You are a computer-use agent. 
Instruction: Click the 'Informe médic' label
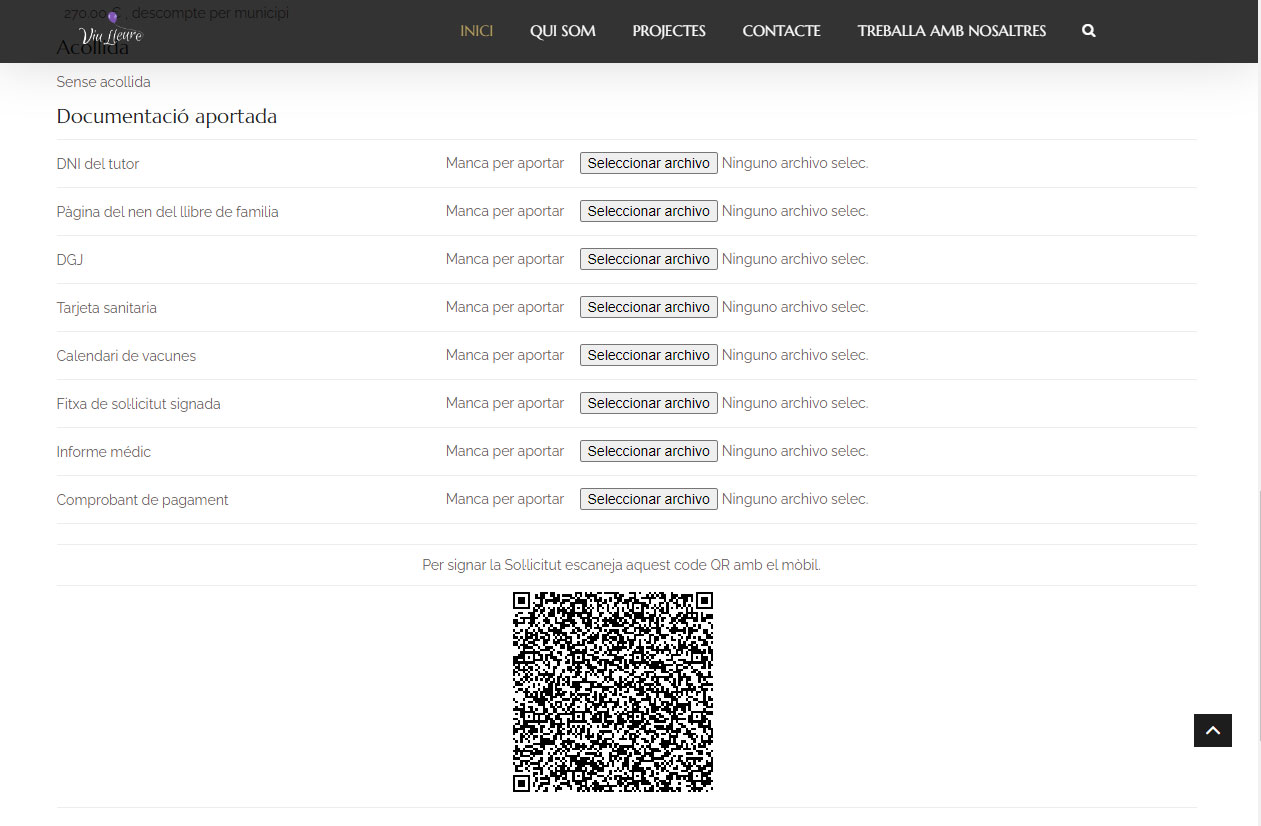tap(104, 452)
